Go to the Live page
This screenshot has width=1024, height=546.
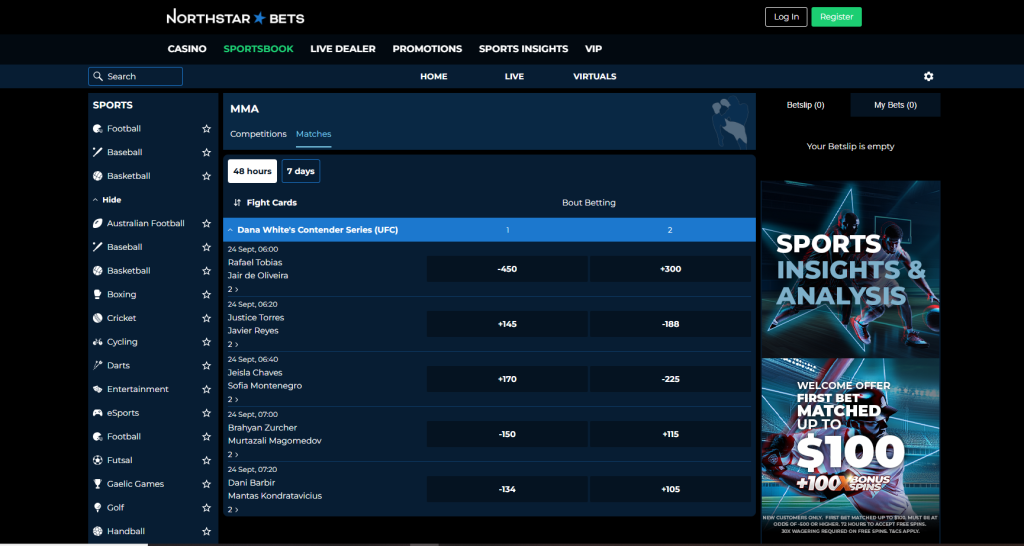coord(514,76)
